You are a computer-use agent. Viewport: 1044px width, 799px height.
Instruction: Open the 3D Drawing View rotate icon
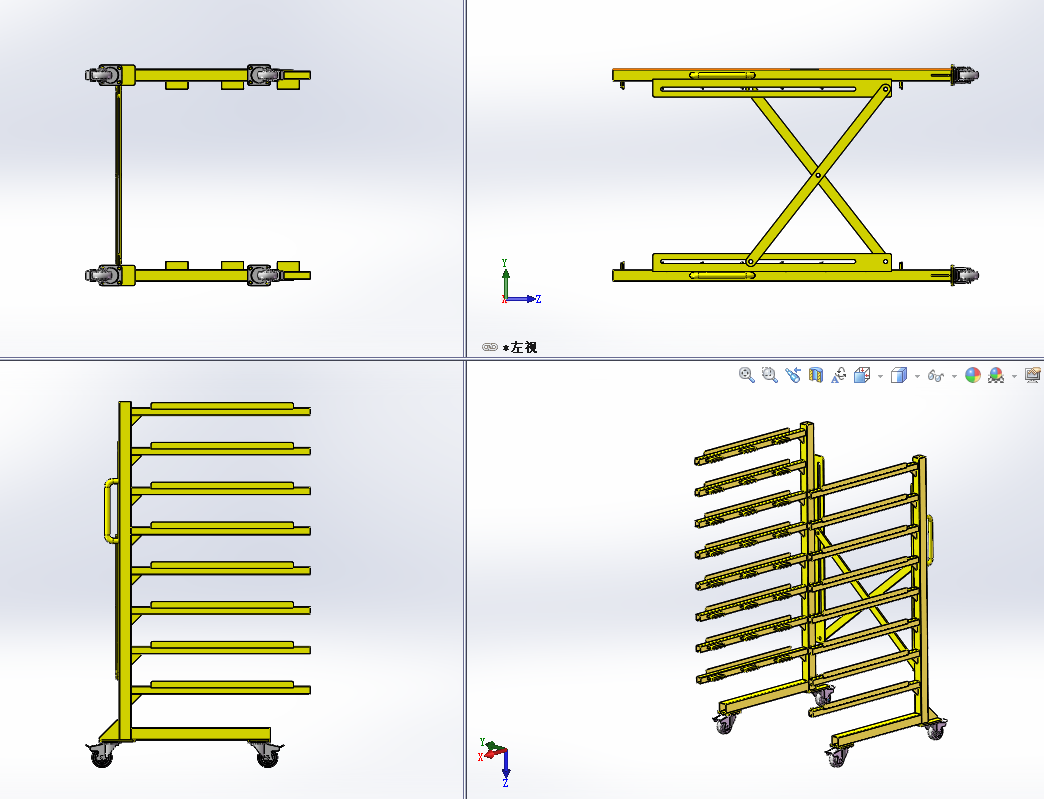[838, 375]
